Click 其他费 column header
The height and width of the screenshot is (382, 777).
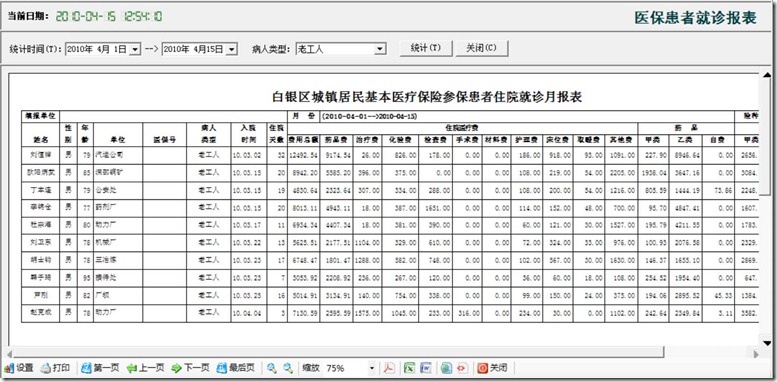point(621,140)
